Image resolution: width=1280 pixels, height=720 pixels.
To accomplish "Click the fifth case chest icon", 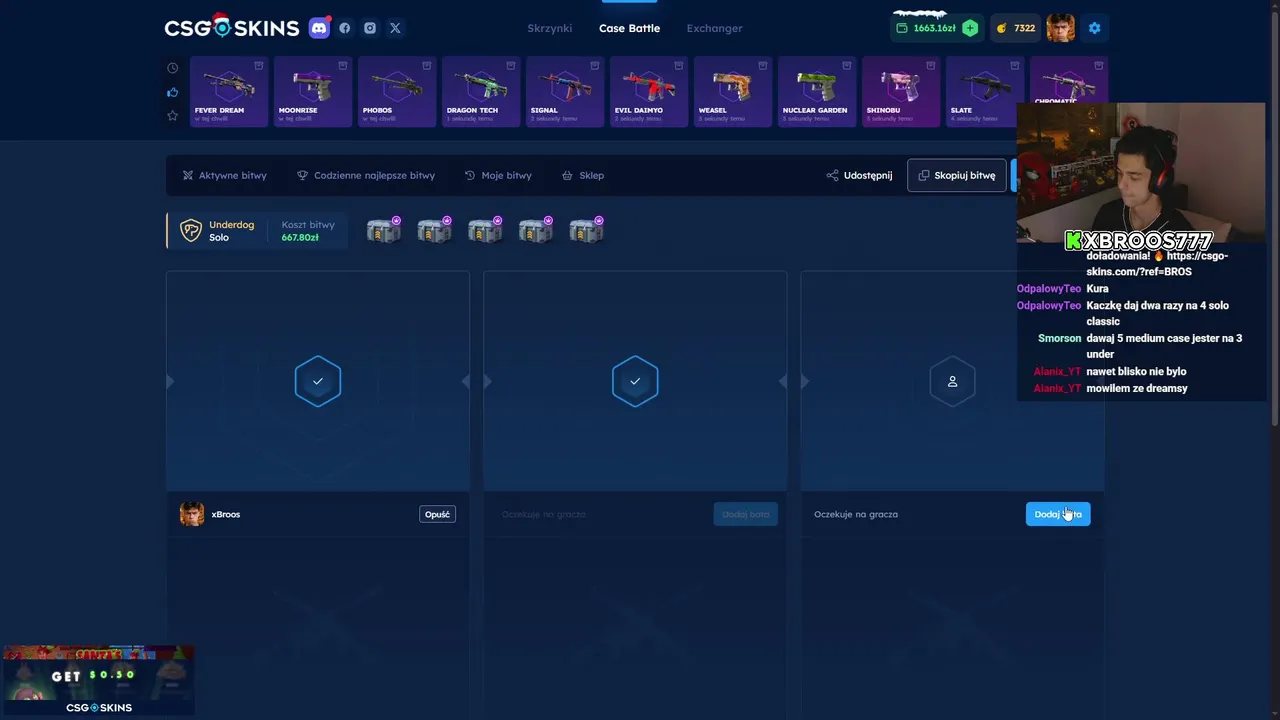I will tap(586, 231).
